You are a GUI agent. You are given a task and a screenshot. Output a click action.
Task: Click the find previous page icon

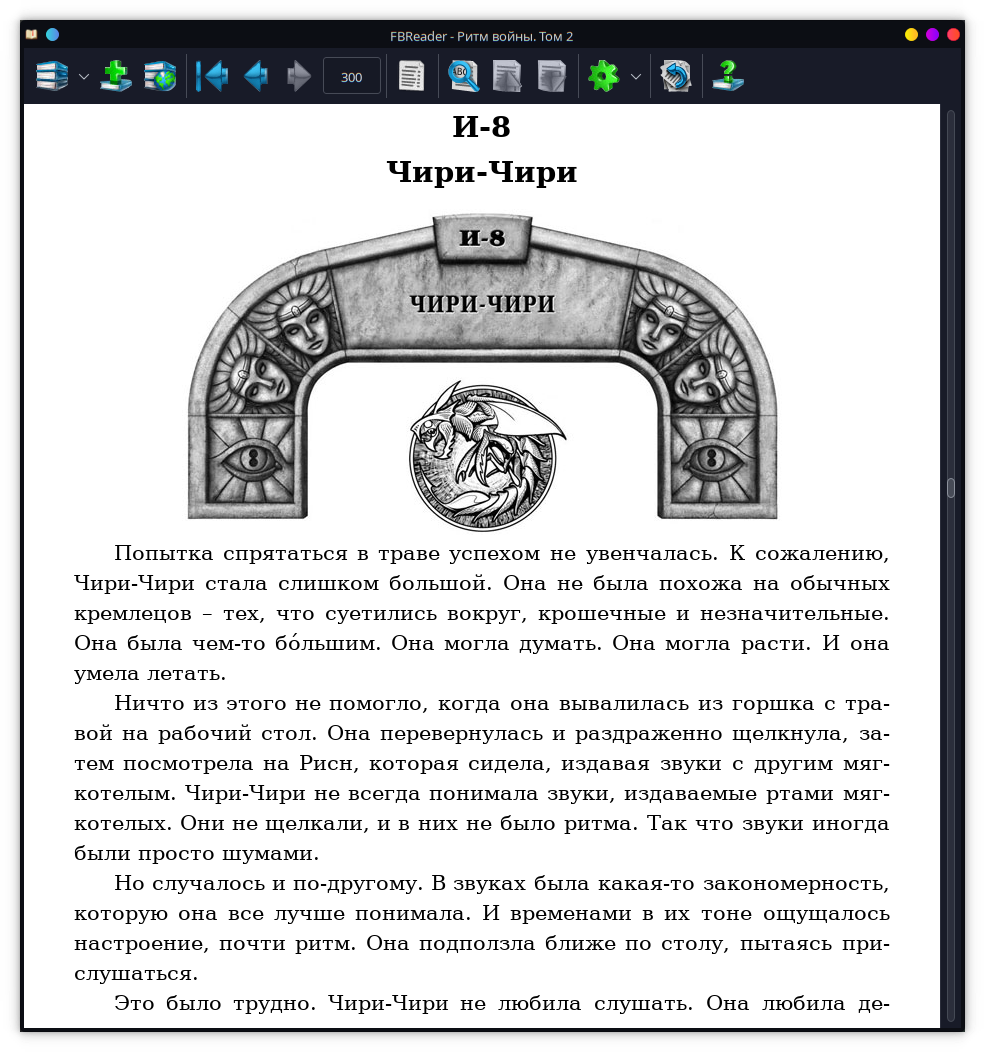tap(507, 76)
